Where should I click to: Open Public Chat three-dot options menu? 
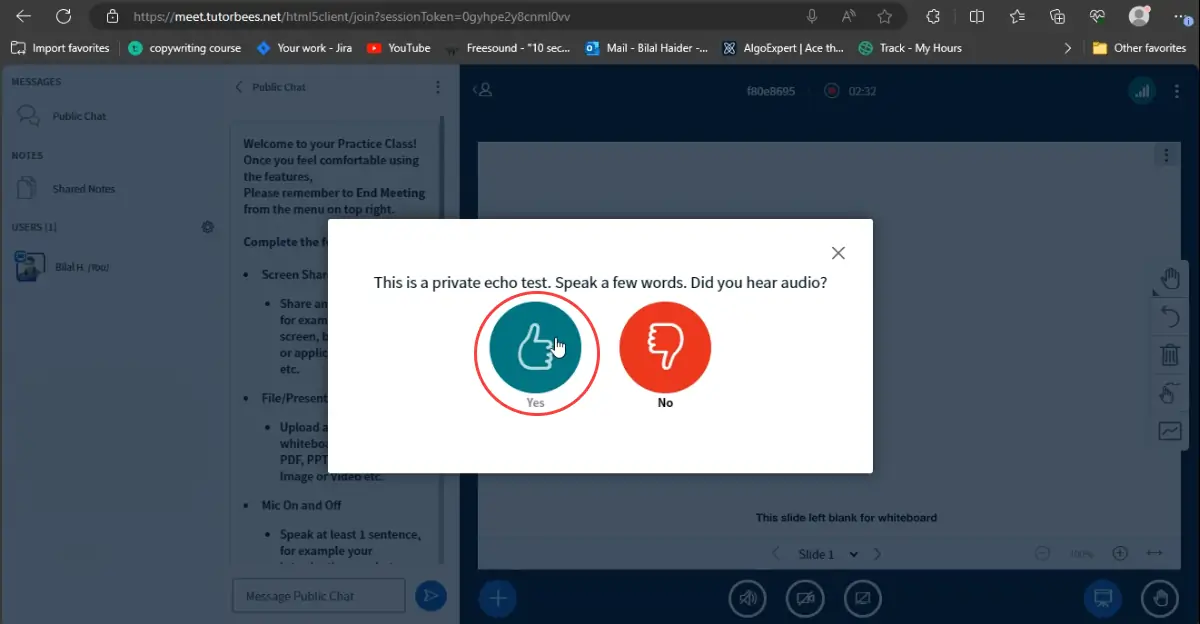(438, 88)
